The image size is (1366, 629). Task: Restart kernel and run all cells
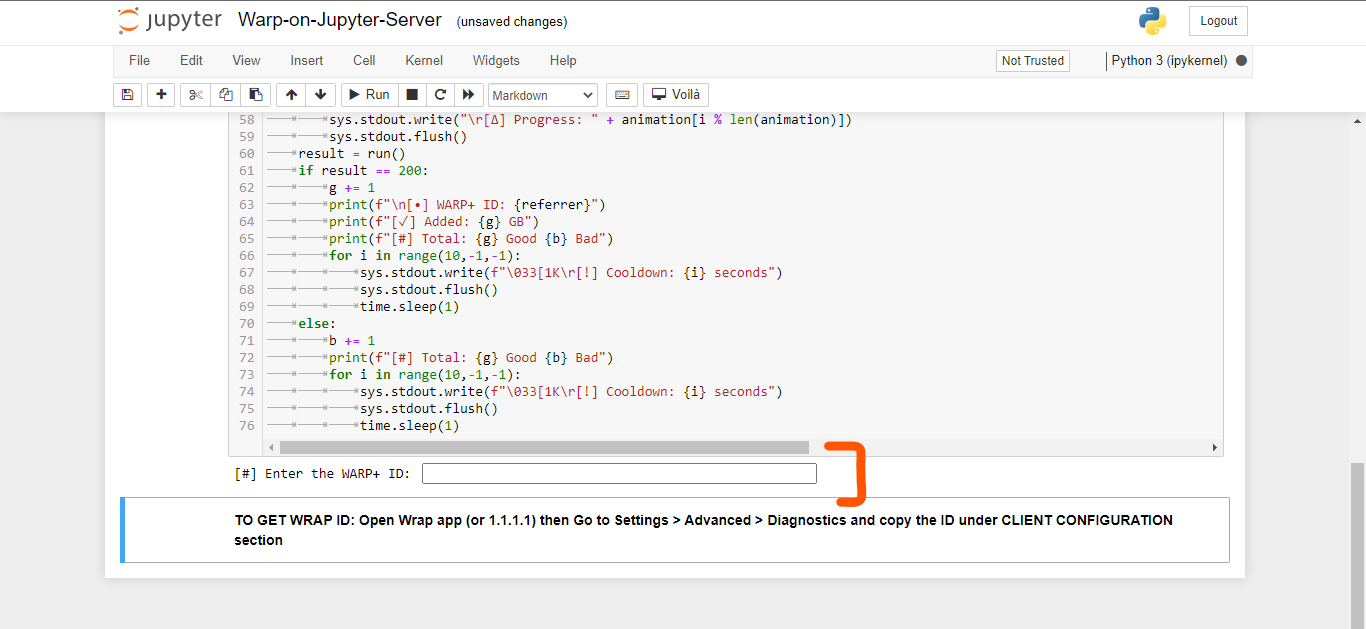click(467, 95)
